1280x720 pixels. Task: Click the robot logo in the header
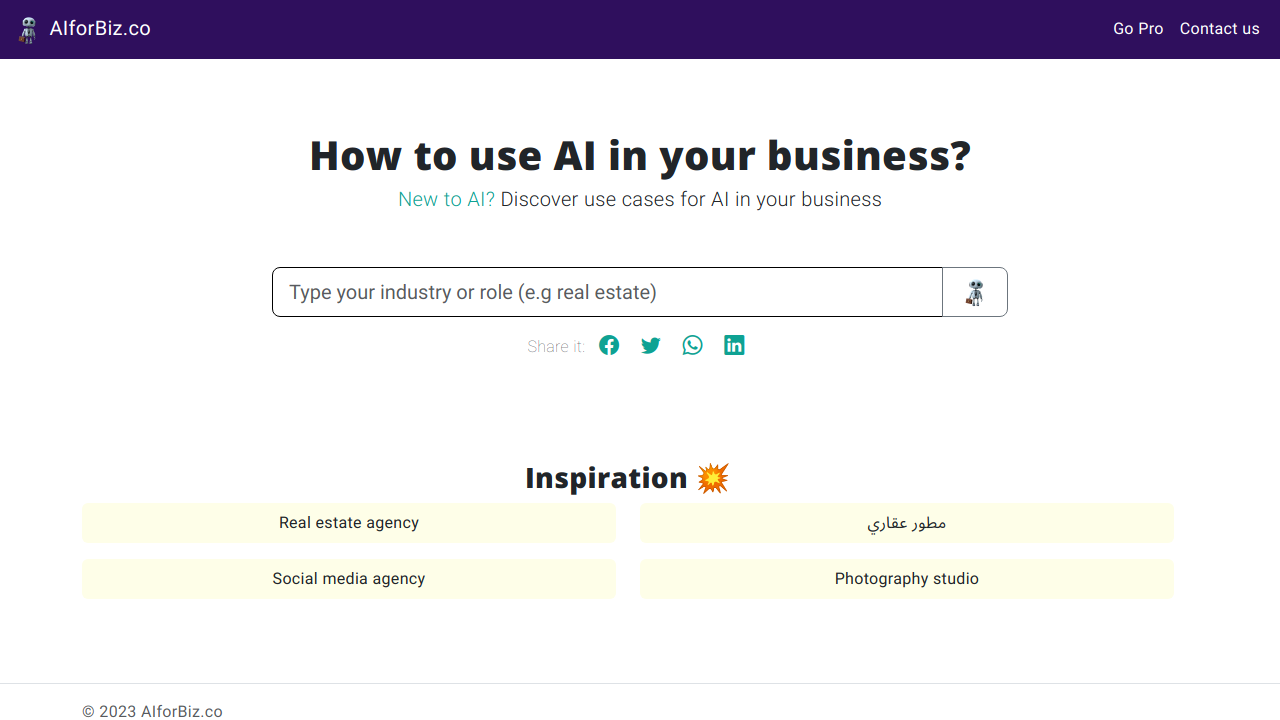point(28,29)
